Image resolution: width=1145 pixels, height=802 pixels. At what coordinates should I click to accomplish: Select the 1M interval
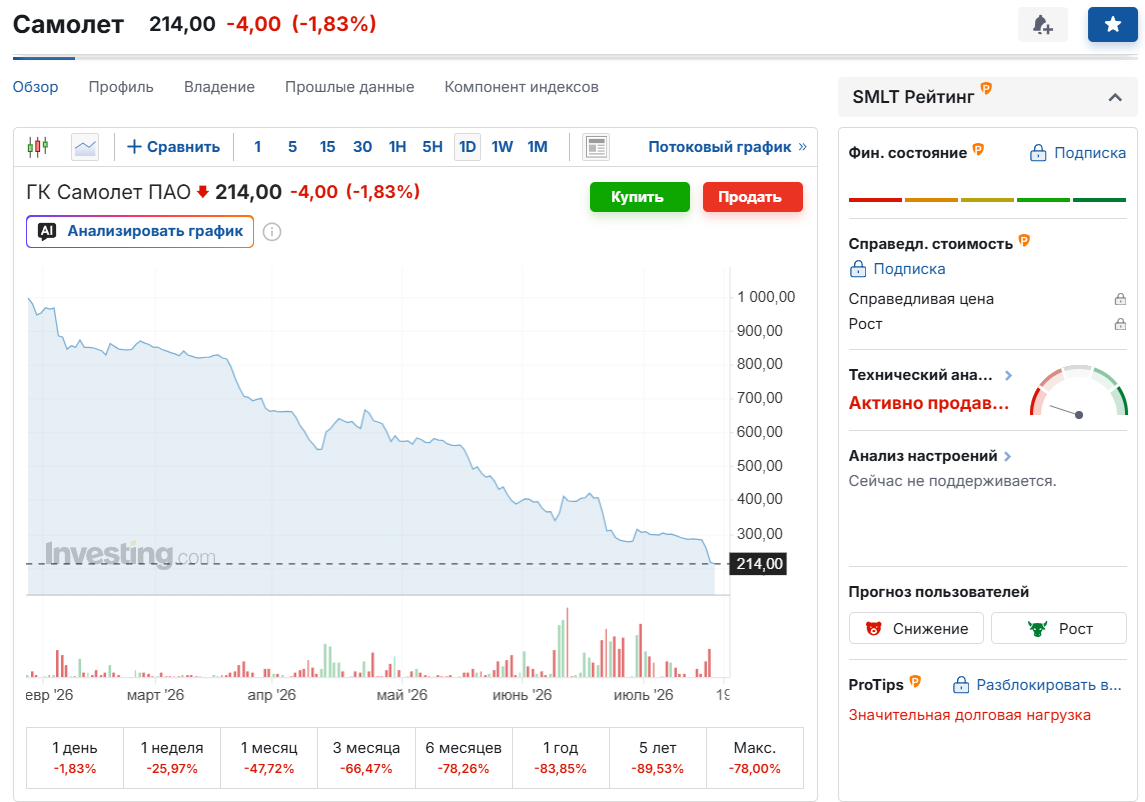point(537,147)
